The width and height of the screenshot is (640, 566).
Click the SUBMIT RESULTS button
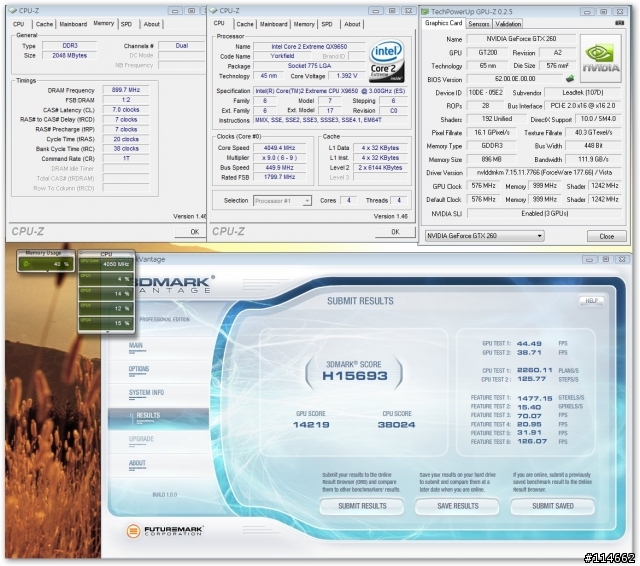(x=362, y=506)
